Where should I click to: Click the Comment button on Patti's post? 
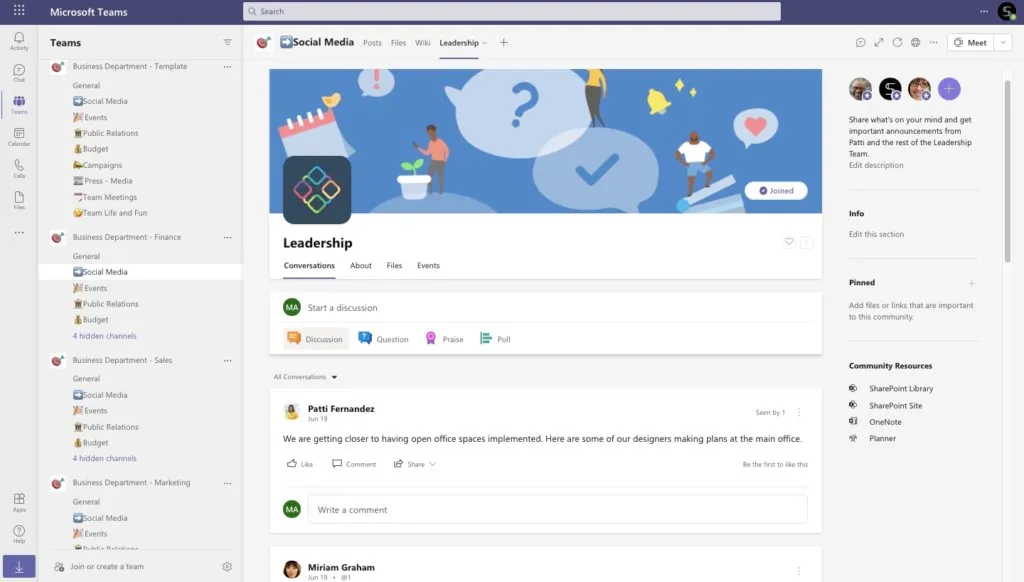353,464
